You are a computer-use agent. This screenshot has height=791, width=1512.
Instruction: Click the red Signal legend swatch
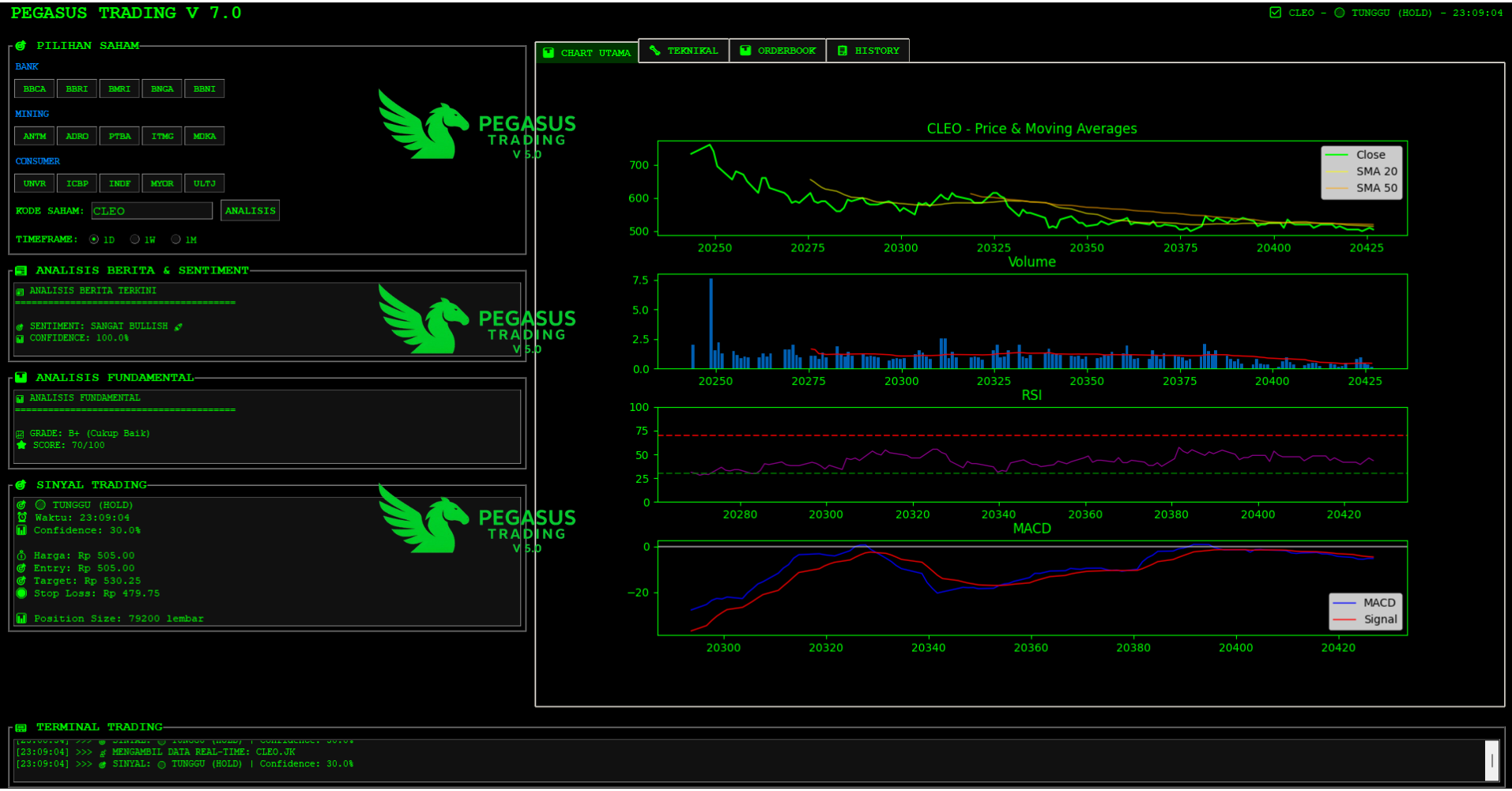point(1344,620)
